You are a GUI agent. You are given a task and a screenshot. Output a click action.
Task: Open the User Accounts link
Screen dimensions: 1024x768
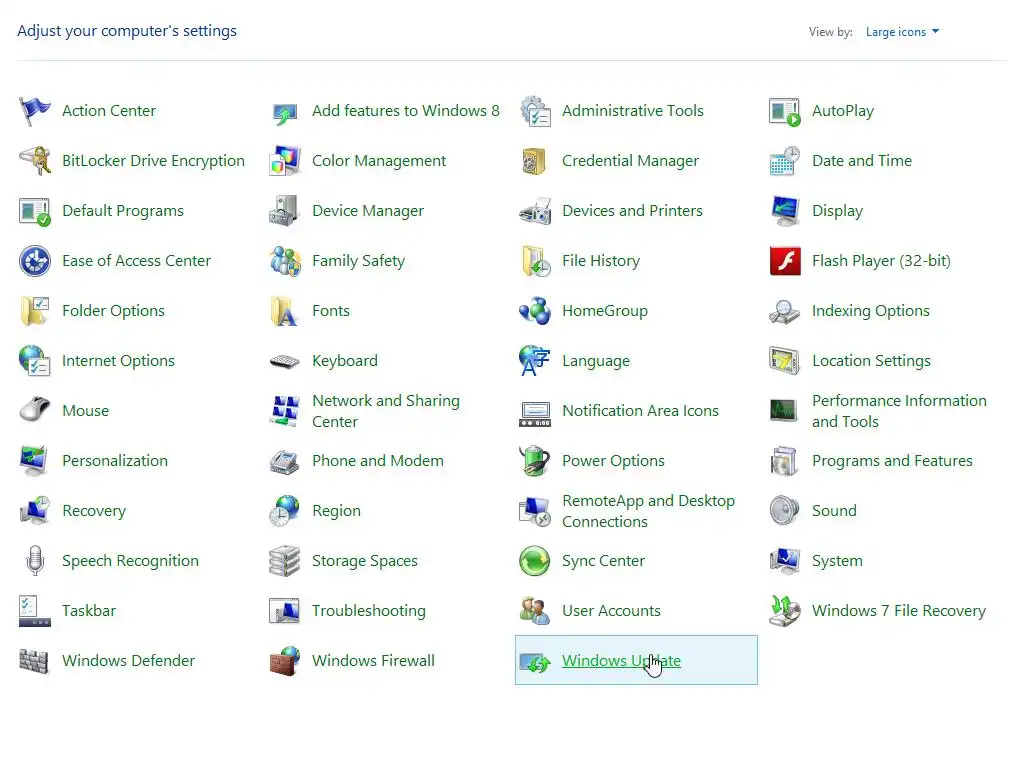pyautogui.click(x=611, y=611)
